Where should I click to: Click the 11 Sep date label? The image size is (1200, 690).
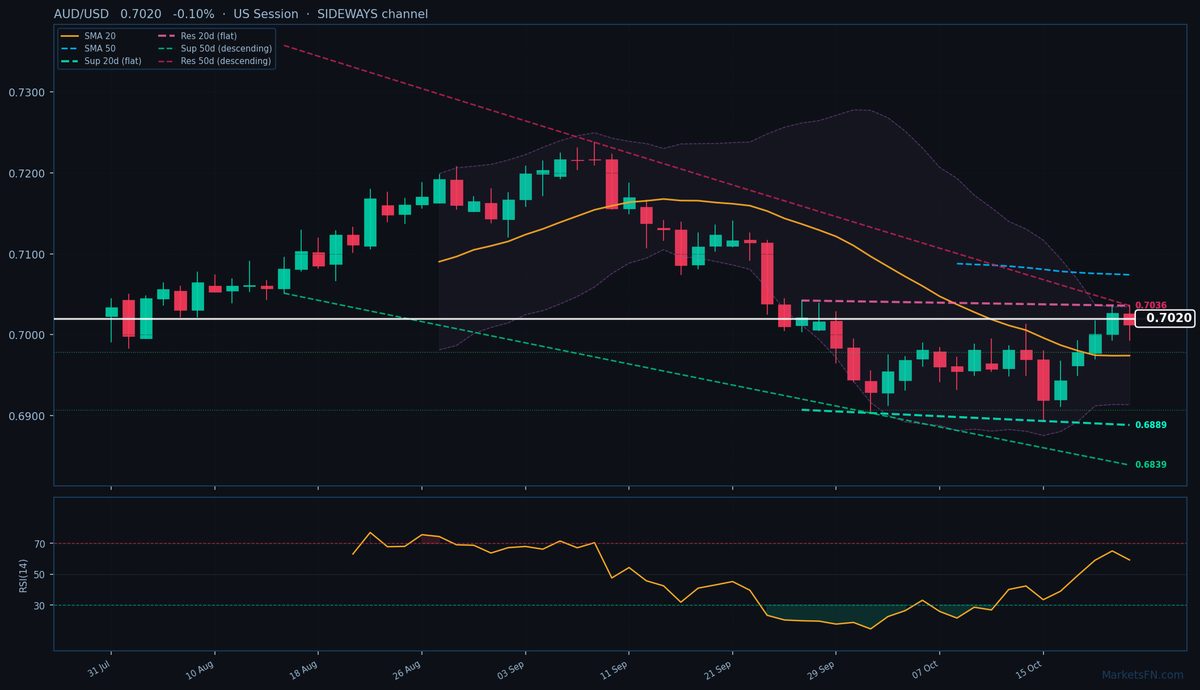pos(614,668)
